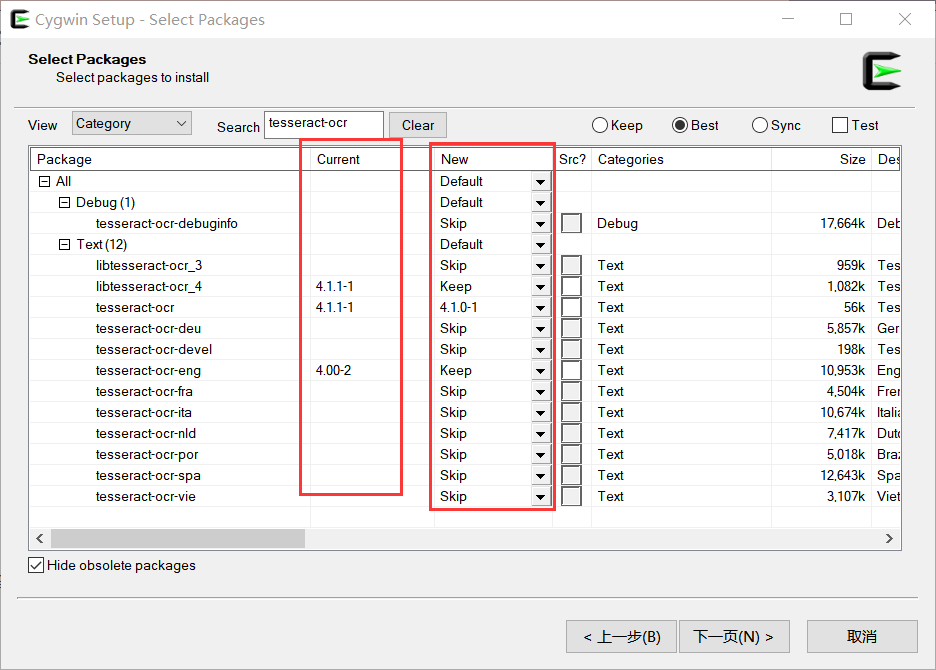Check Src box for tesseract-ocr-debuginfo
This screenshot has height=670, width=936.
[571, 223]
